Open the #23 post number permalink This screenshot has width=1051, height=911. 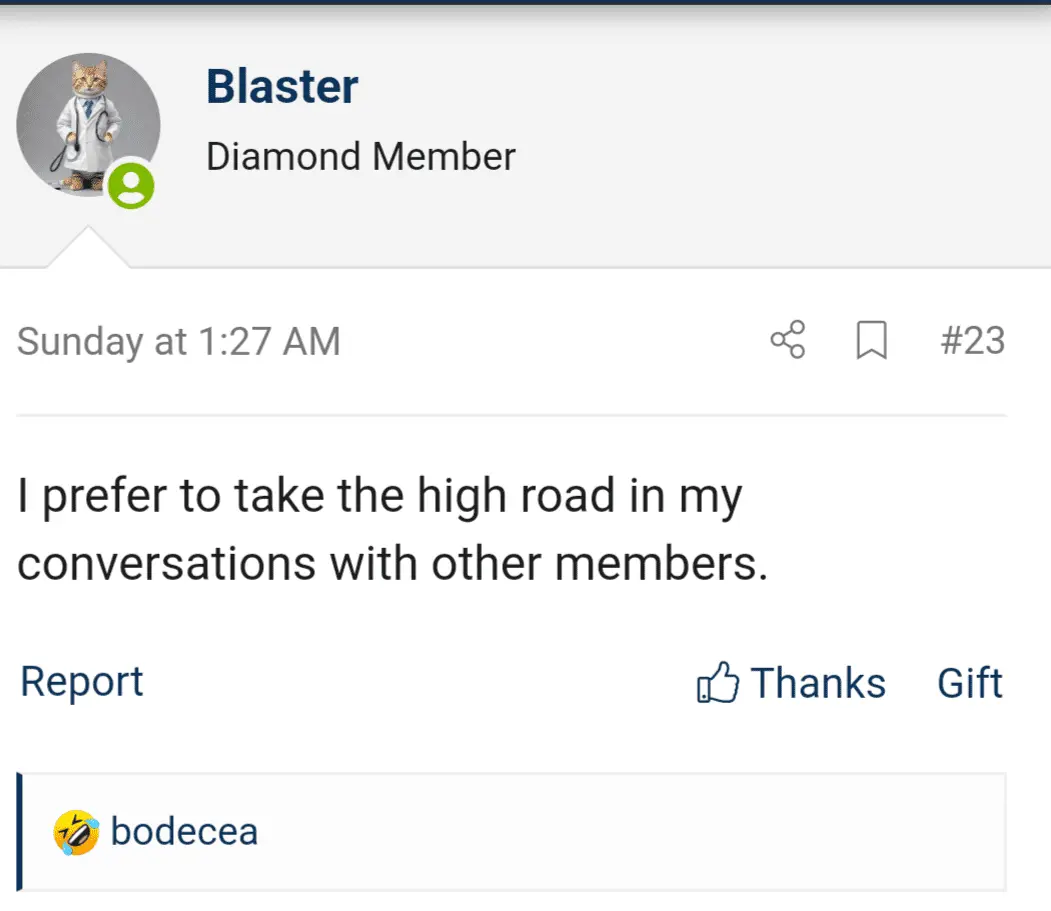point(972,341)
